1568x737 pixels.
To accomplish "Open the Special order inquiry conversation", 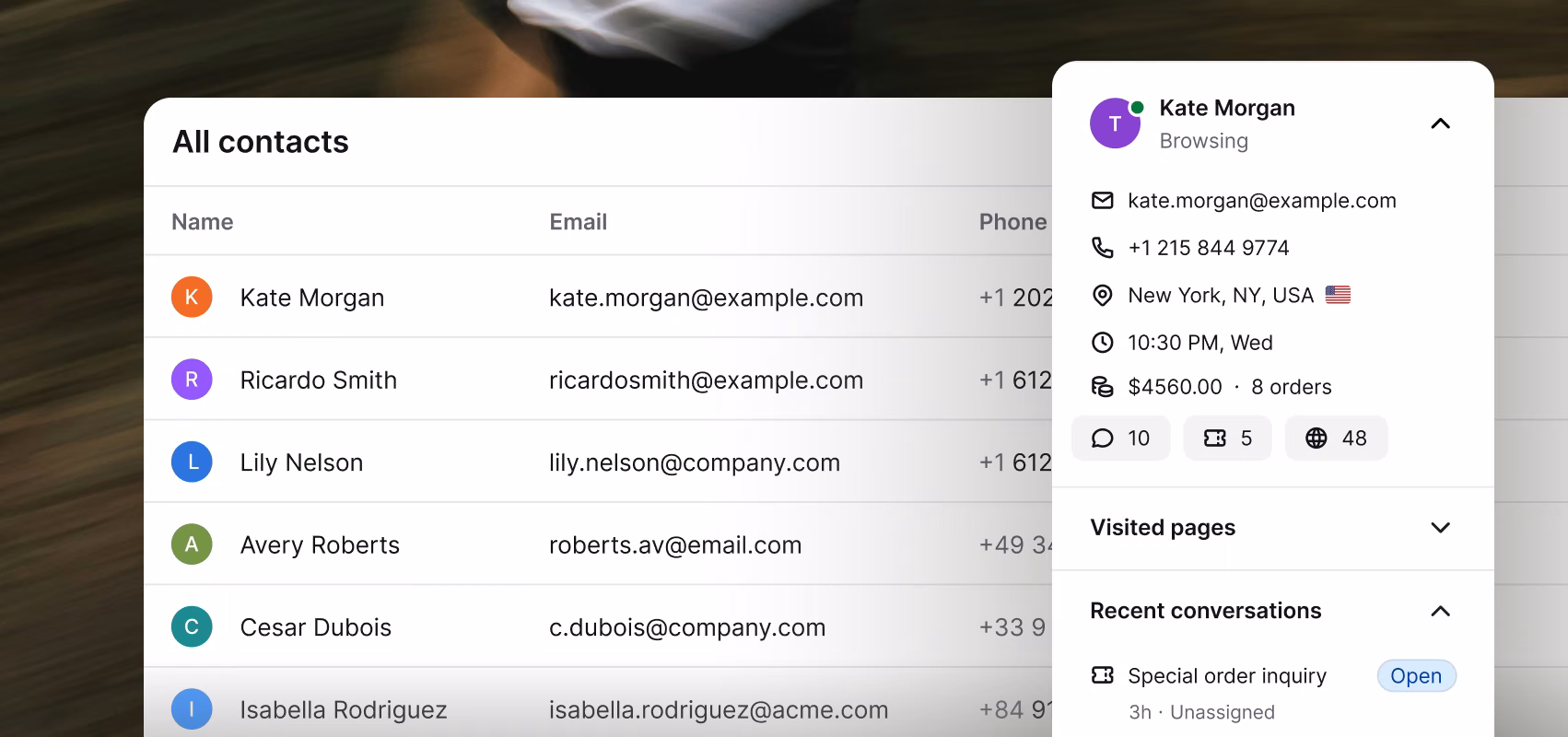I will [1227, 675].
